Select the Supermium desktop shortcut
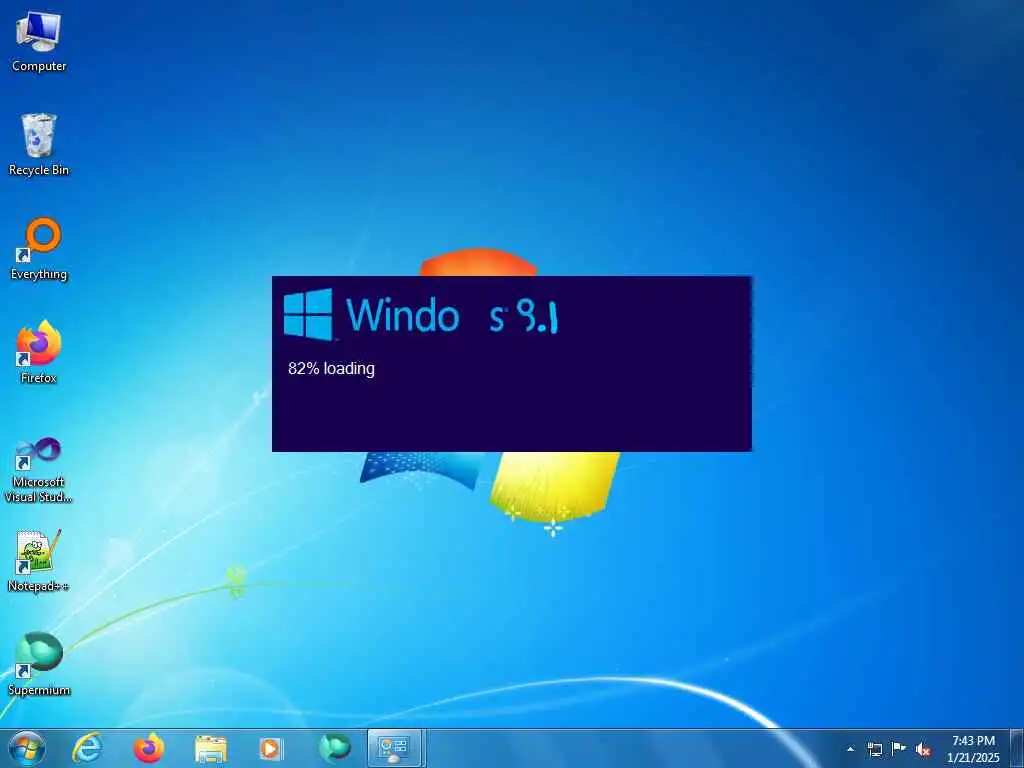1024x768 pixels. [39, 664]
